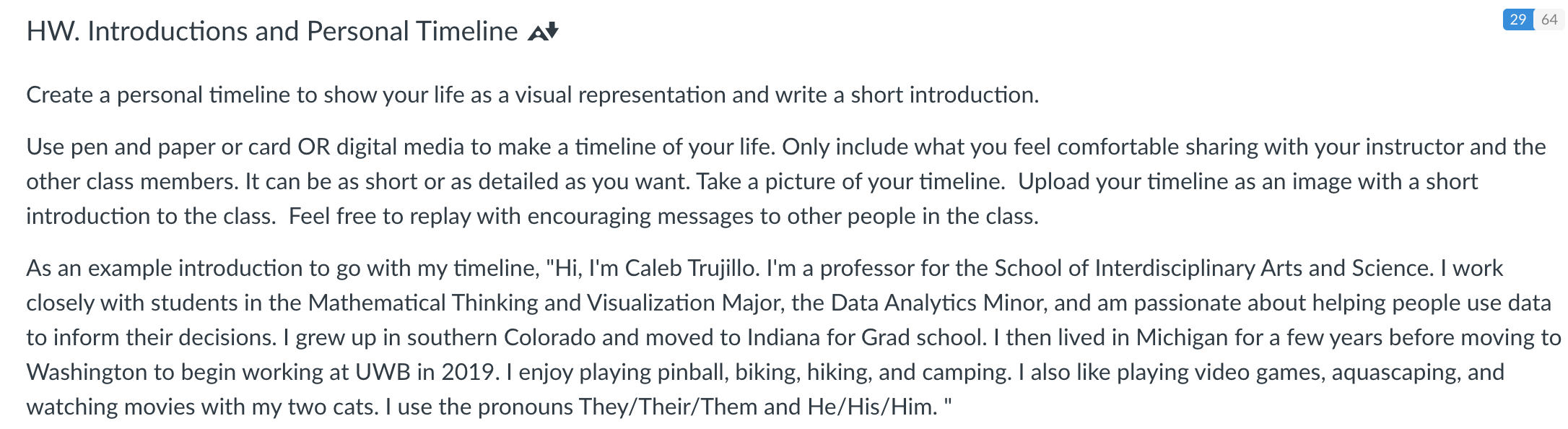
Task: Open the HW. Introductions and Personal Timeline title
Action: pyautogui.click(x=272, y=32)
